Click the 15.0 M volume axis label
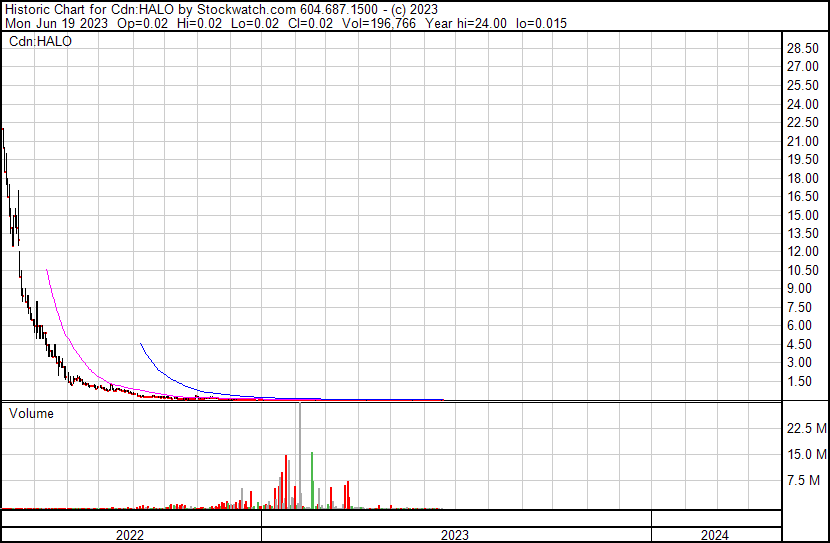This screenshot has width=830, height=543. [807, 454]
